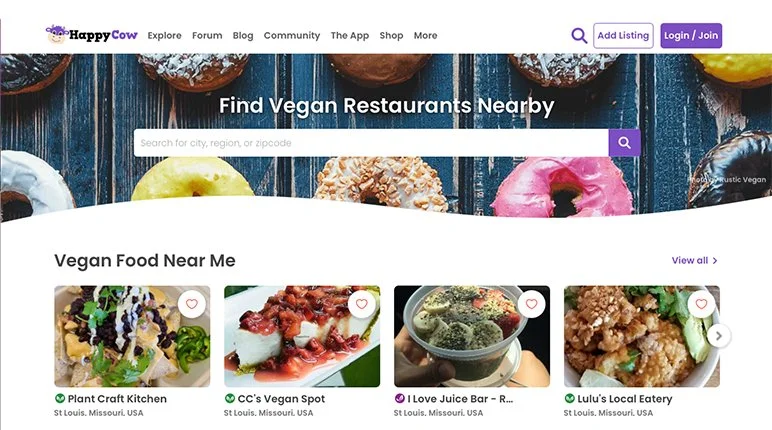Expand the More menu
Image resolution: width=772 pixels, height=430 pixels.
click(x=425, y=35)
